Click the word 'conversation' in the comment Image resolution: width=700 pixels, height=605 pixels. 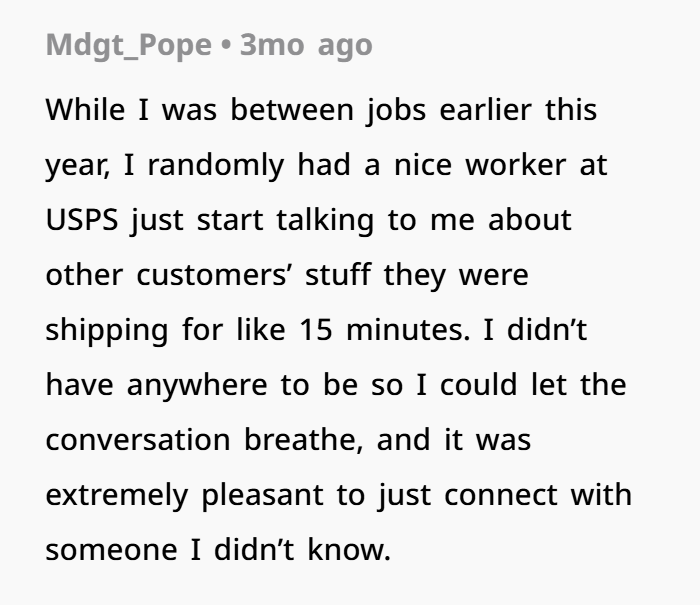click(138, 440)
